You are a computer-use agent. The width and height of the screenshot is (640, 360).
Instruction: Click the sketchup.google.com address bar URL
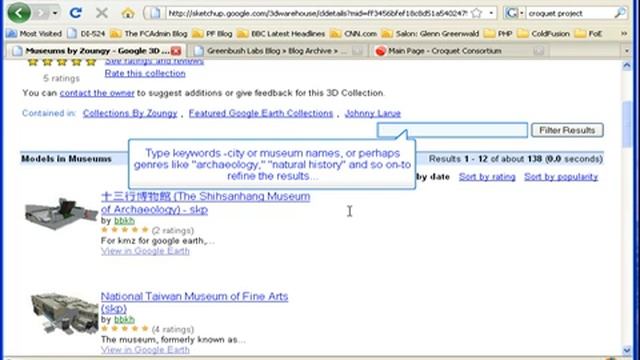pyautogui.click(x=318, y=13)
